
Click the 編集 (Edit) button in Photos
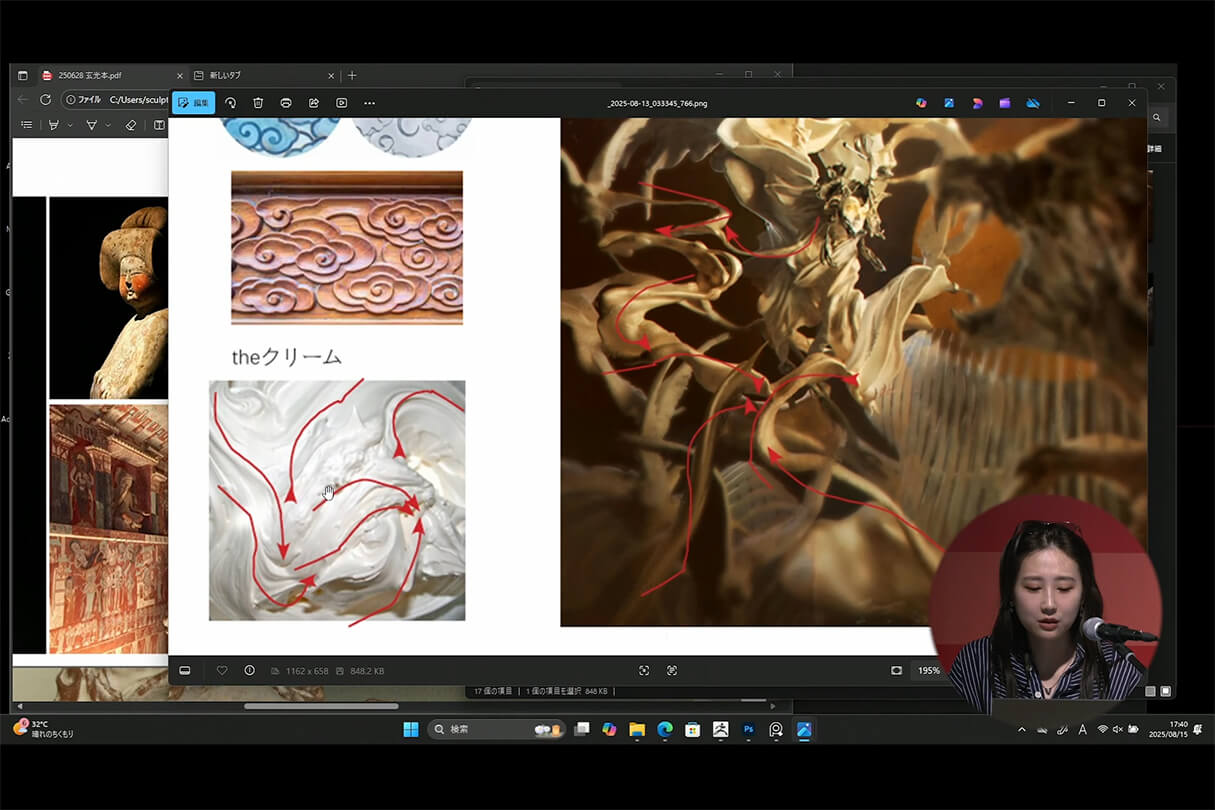click(x=193, y=103)
